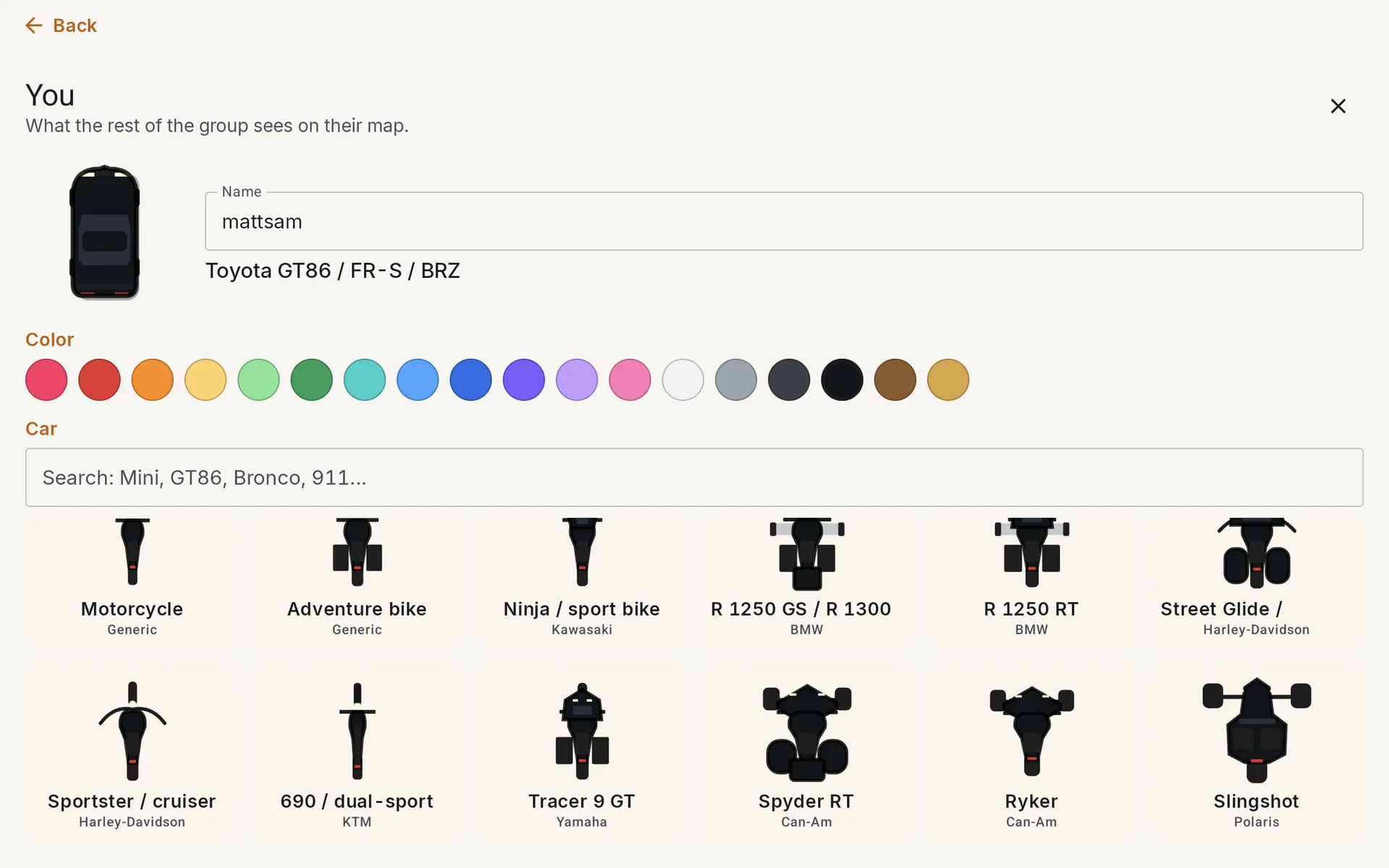The width and height of the screenshot is (1389, 868).
Task: Pick the Harley-Davidson Street Glide icon
Action: (x=1257, y=552)
